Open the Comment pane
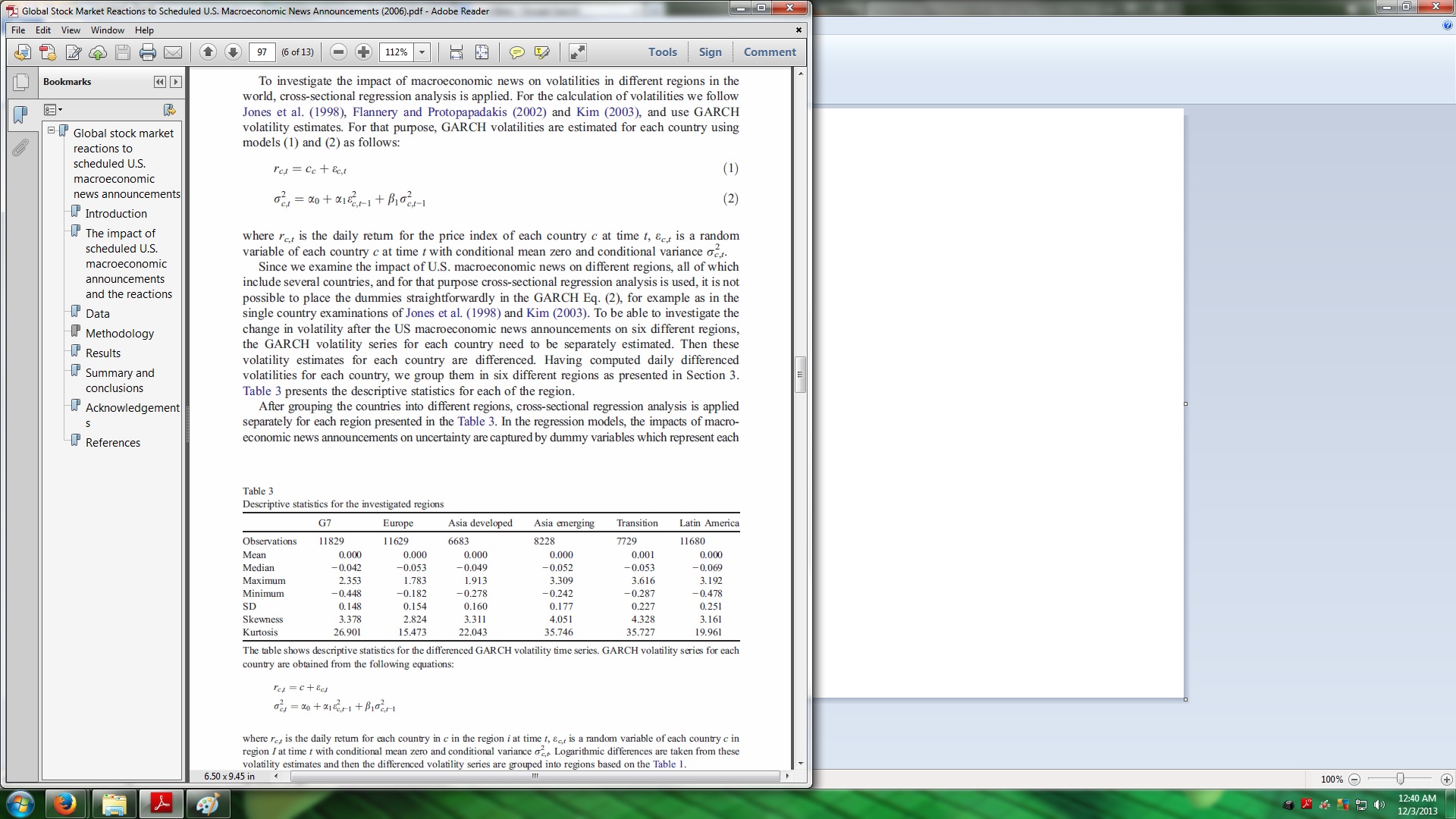This screenshot has height=819, width=1456. coord(770,52)
